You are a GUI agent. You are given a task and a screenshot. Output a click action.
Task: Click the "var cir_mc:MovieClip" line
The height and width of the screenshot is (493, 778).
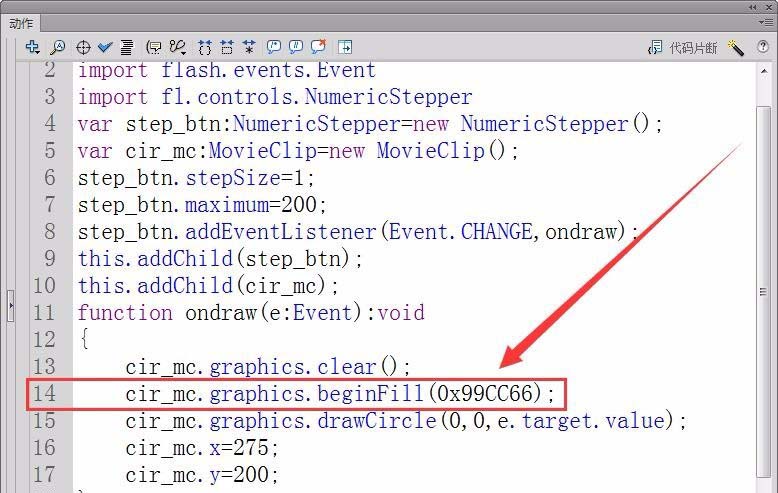tap(298, 151)
